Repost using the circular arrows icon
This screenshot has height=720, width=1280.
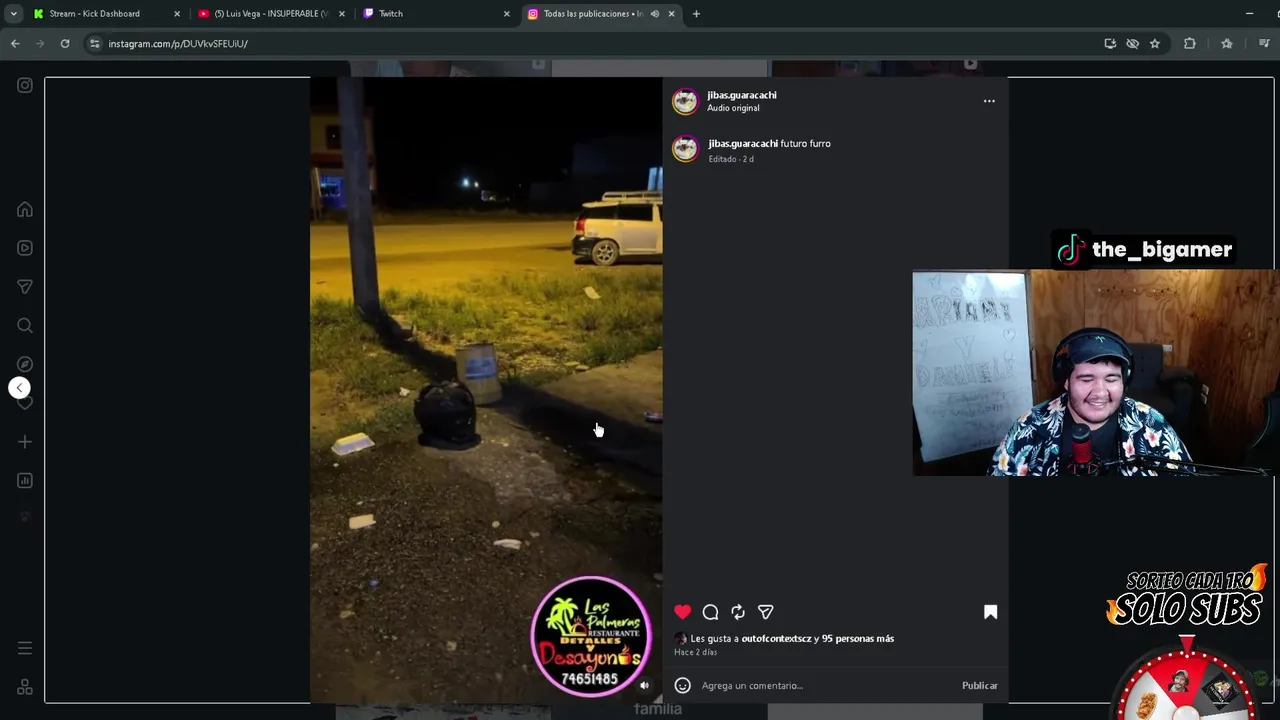[738, 612]
